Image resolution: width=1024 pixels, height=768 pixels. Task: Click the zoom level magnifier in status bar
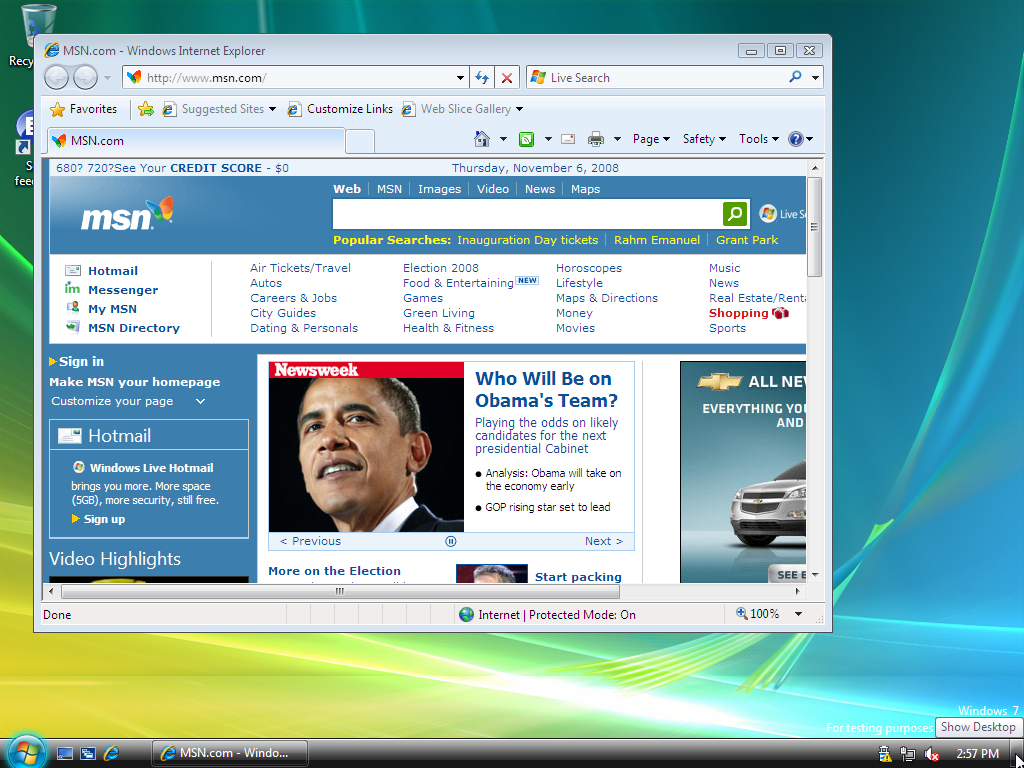742,613
